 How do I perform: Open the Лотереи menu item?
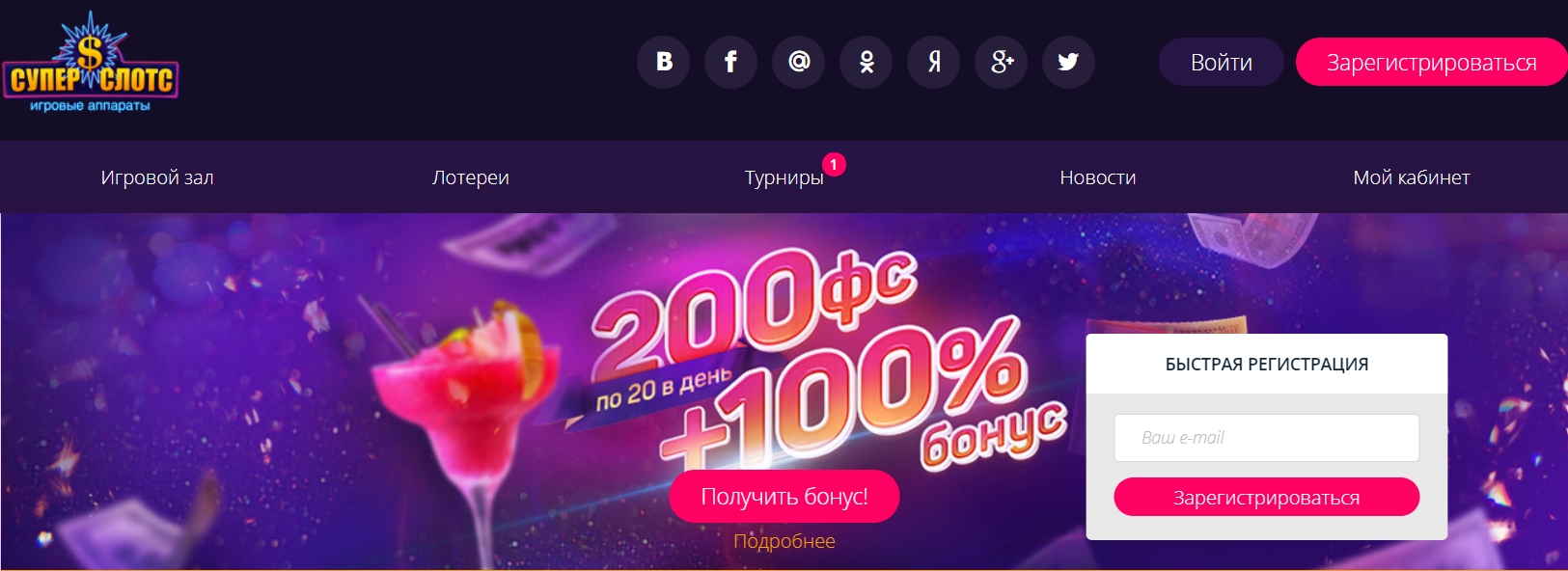pyautogui.click(x=471, y=177)
